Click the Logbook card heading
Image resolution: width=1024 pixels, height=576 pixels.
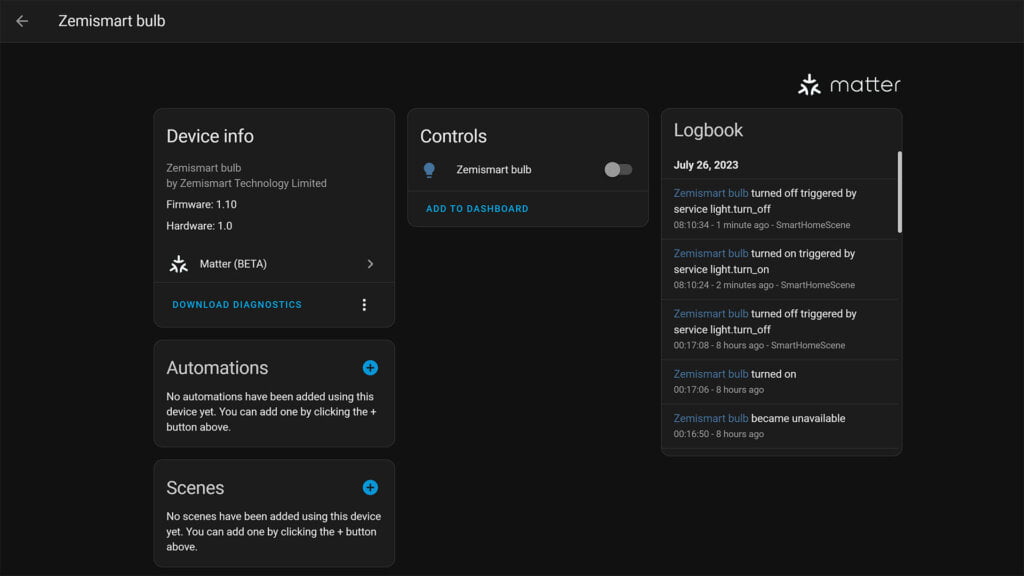pos(708,130)
